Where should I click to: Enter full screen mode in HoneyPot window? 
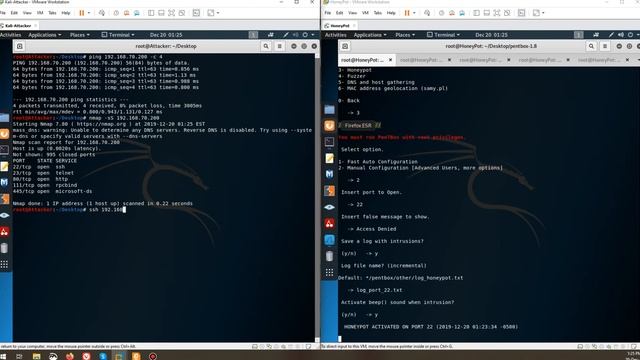coord(497,13)
